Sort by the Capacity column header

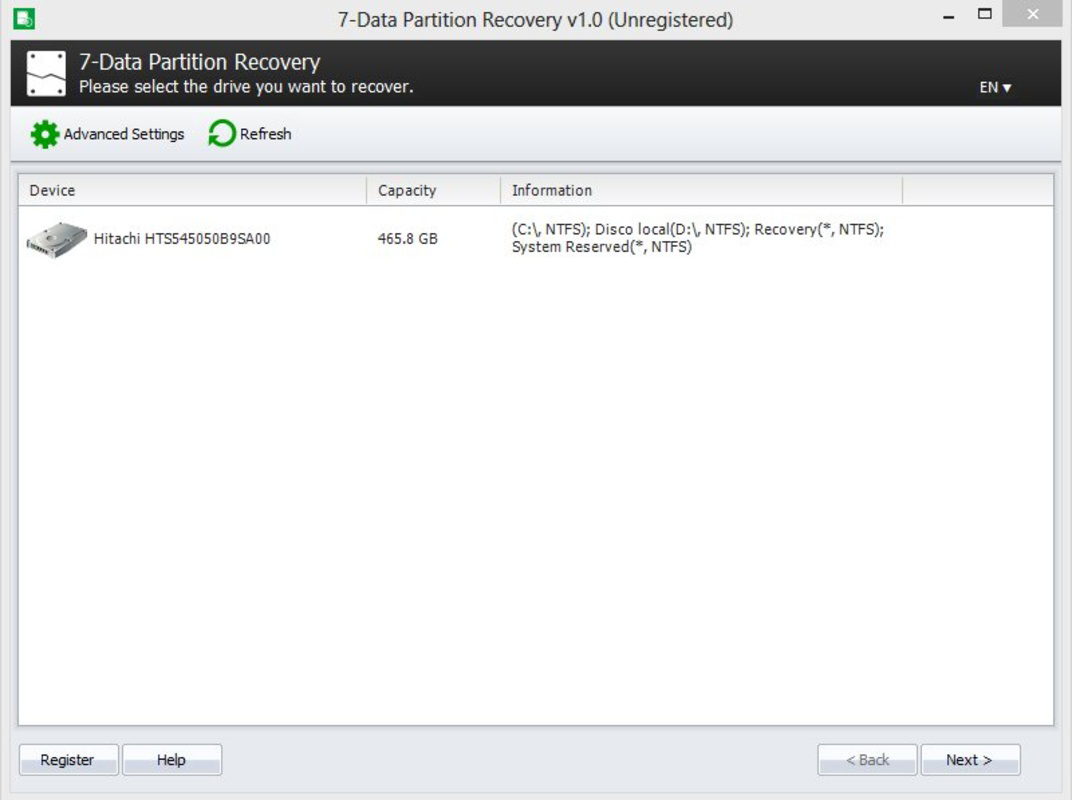click(433, 190)
